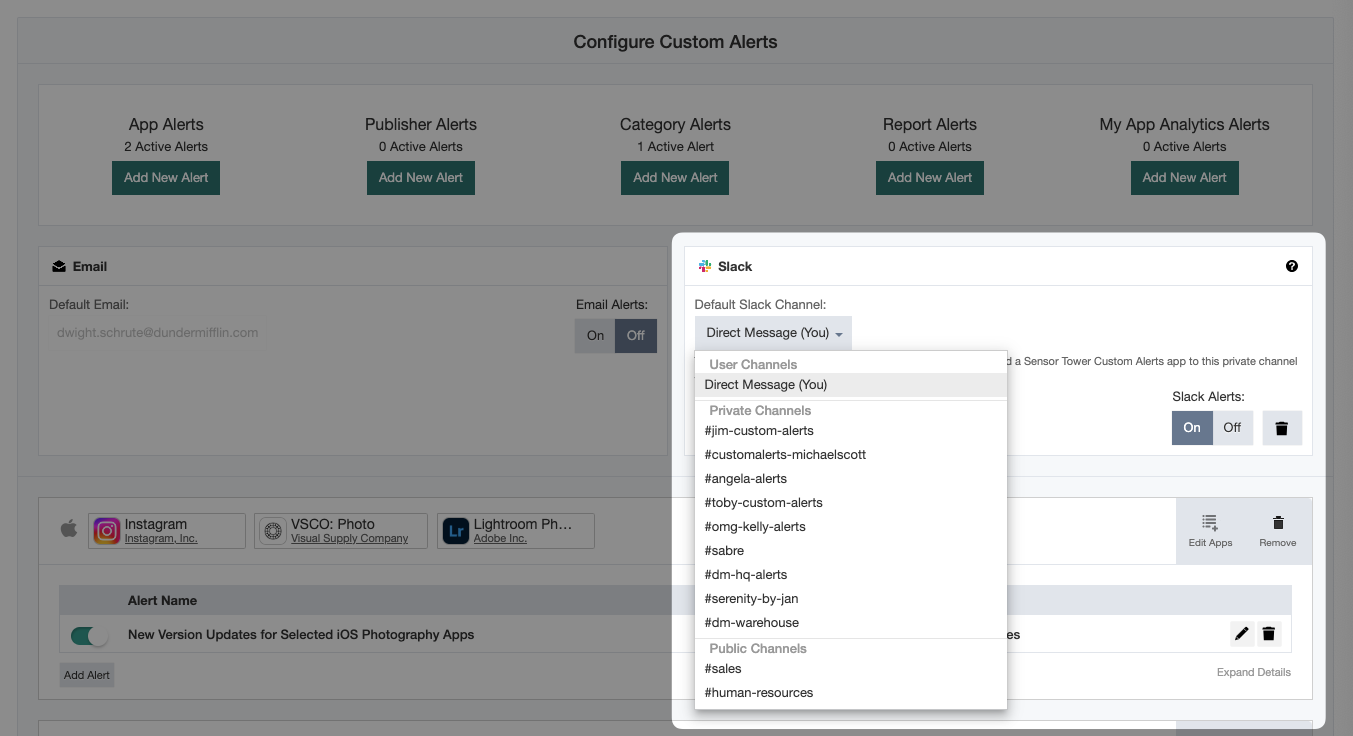1353x736 pixels.
Task: Delete the New Version Updates alert row
Action: point(1269,633)
